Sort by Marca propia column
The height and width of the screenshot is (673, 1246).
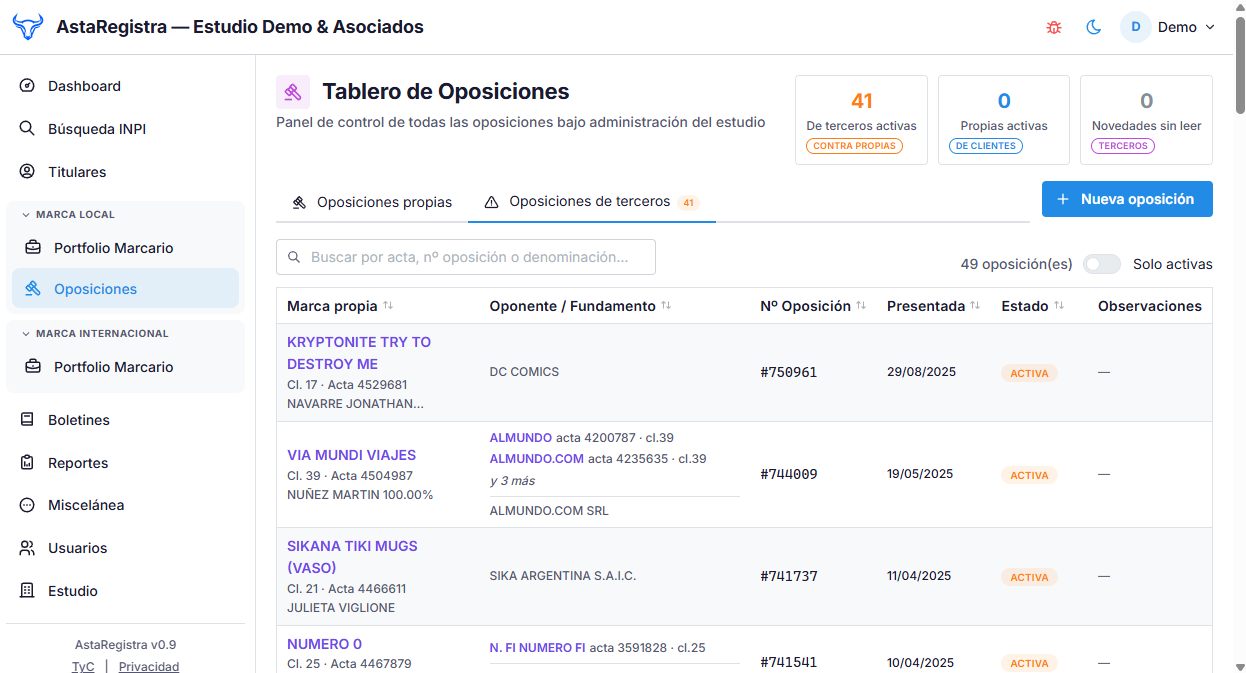[340, 306]
